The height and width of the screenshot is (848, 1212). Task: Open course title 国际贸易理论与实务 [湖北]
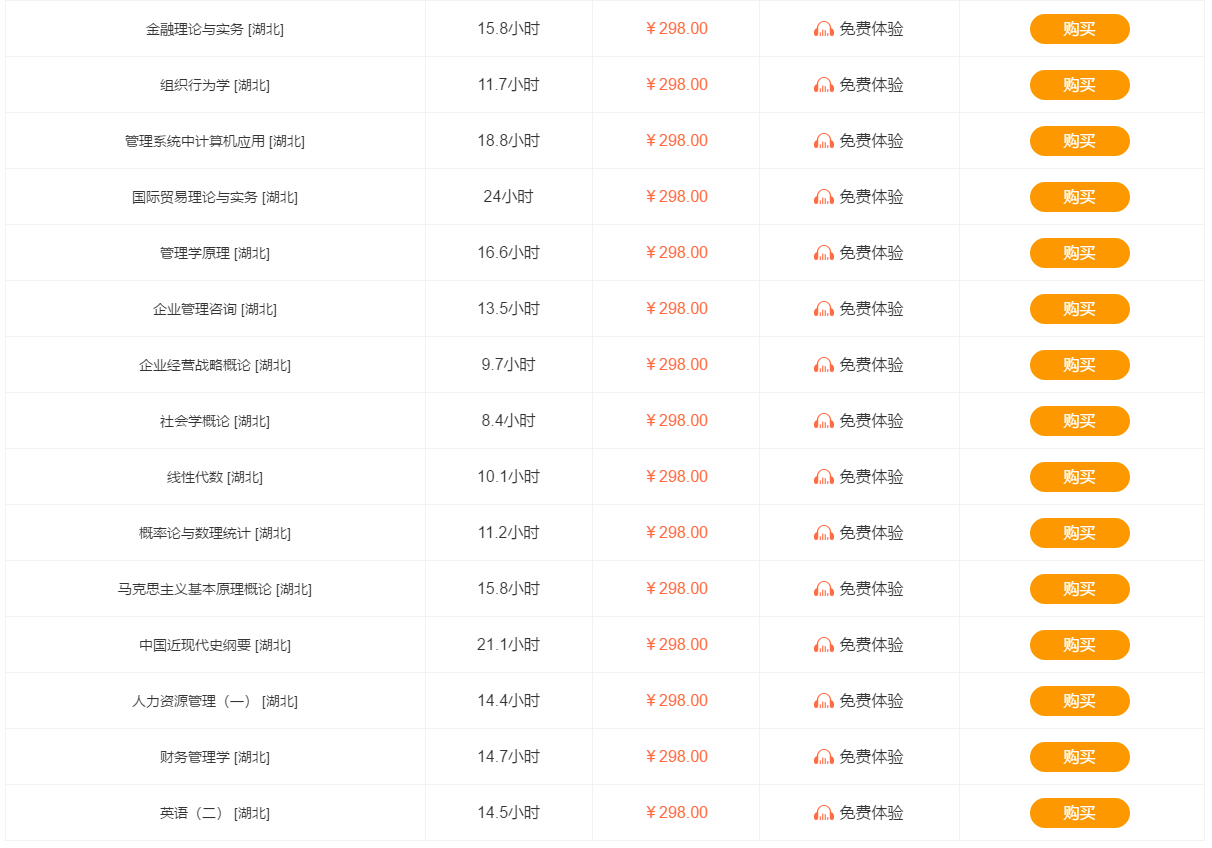214,197
